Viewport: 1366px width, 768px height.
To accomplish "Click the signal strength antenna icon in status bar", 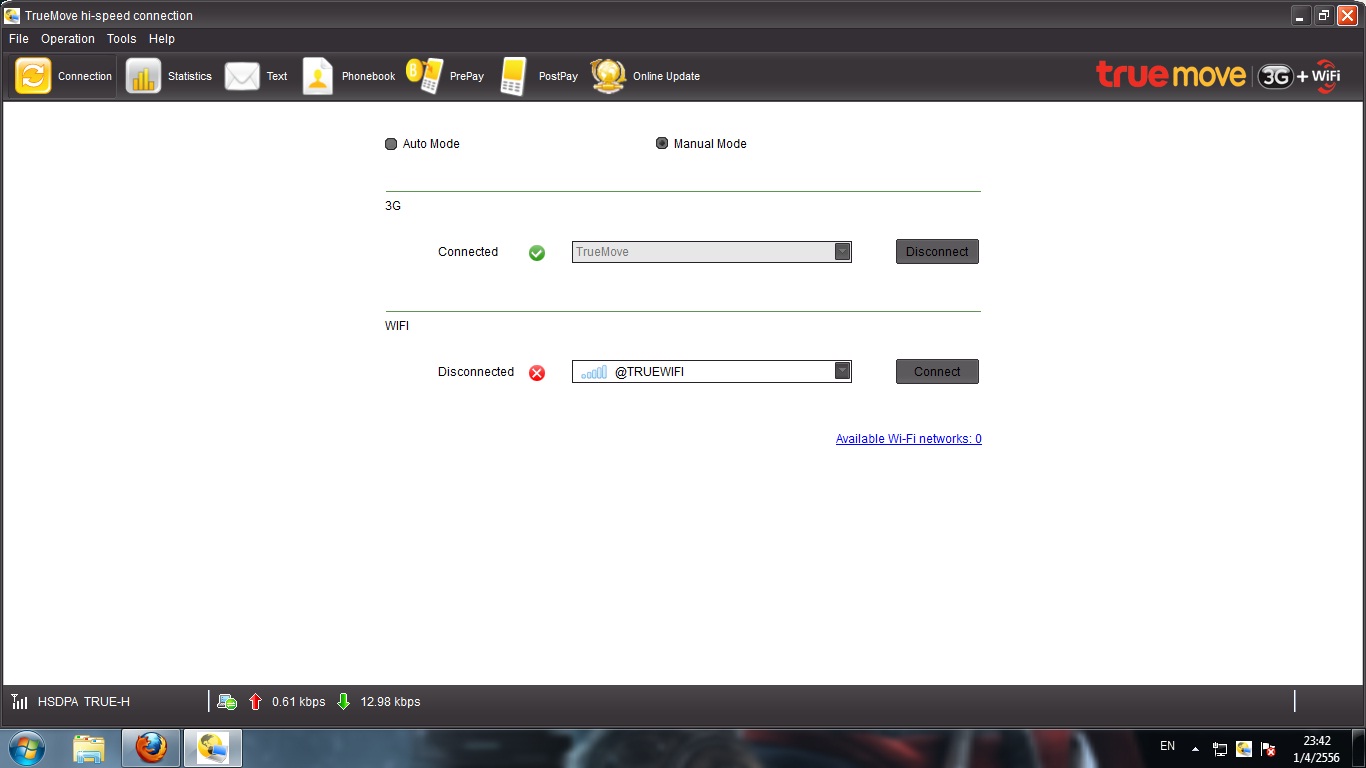I will pyautogui.click(x=20, y=702).
